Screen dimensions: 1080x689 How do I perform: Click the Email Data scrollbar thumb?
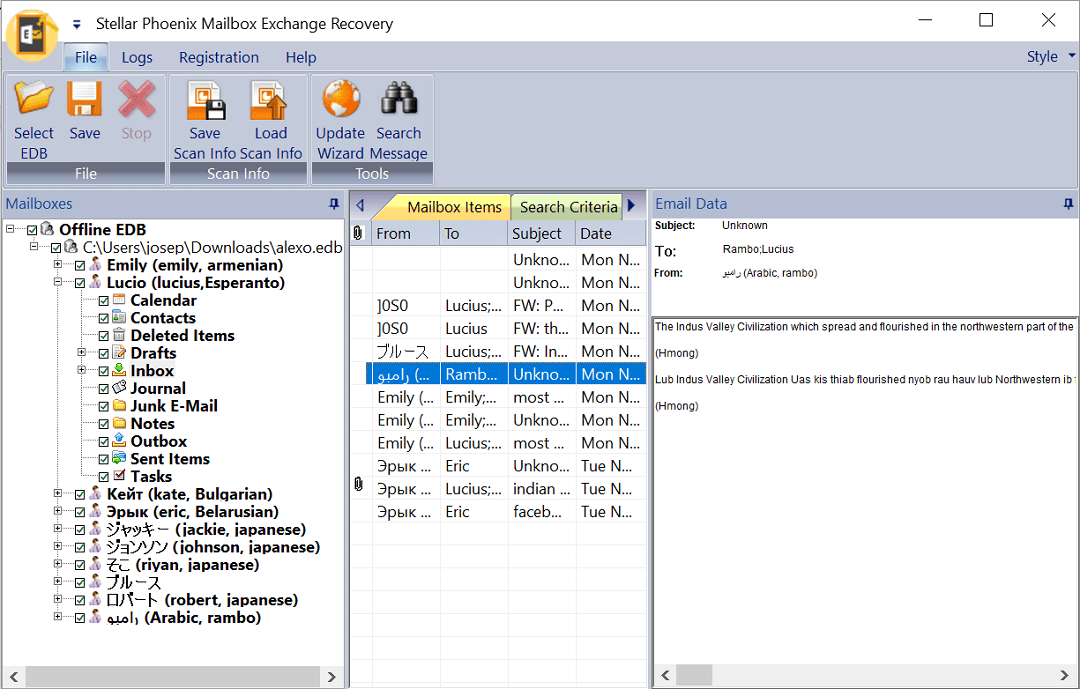[694, 675]
